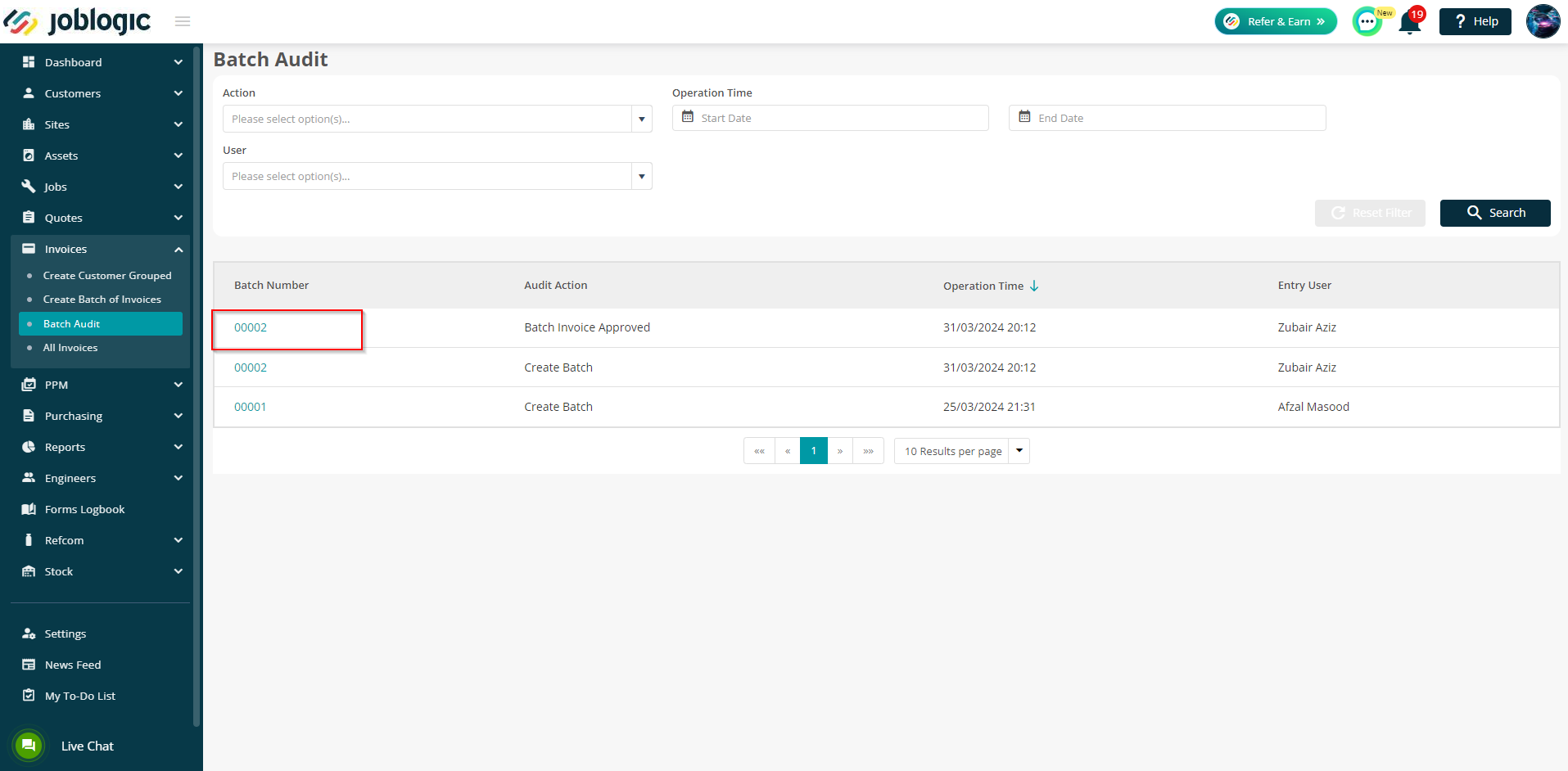
Task: Click the Engineers people icon
Action: pos(29,478)
